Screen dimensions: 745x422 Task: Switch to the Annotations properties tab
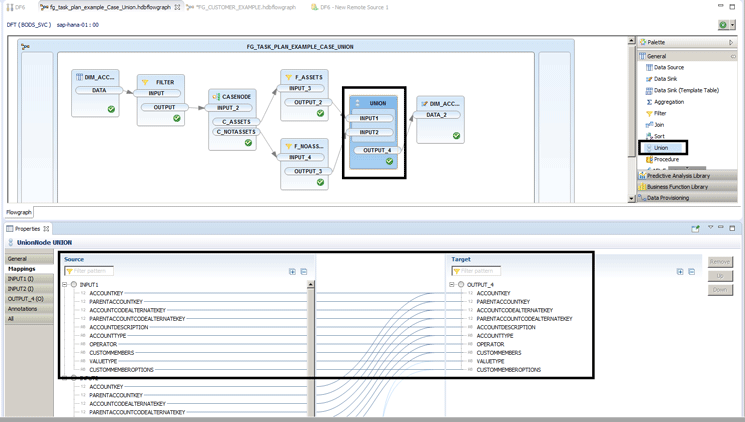[24, 309]
